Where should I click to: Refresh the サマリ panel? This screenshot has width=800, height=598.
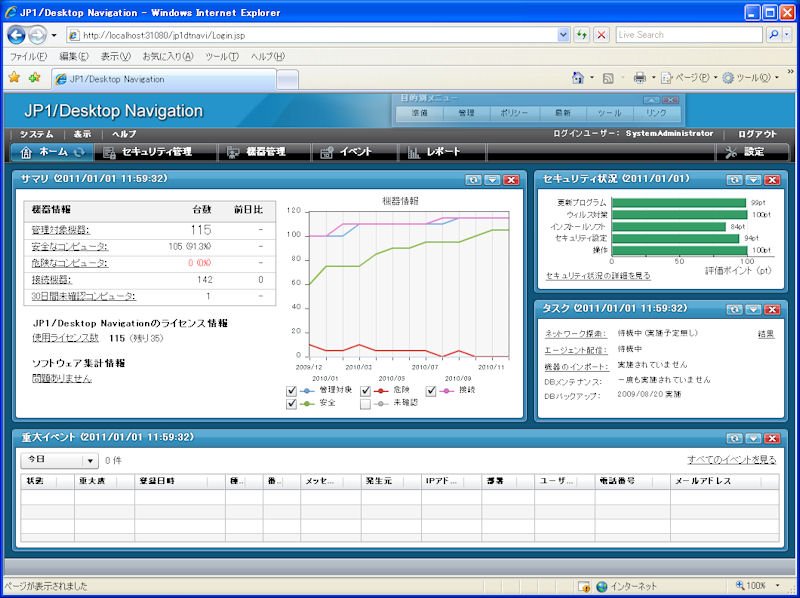pyautogui.click(x=473, y=180)
